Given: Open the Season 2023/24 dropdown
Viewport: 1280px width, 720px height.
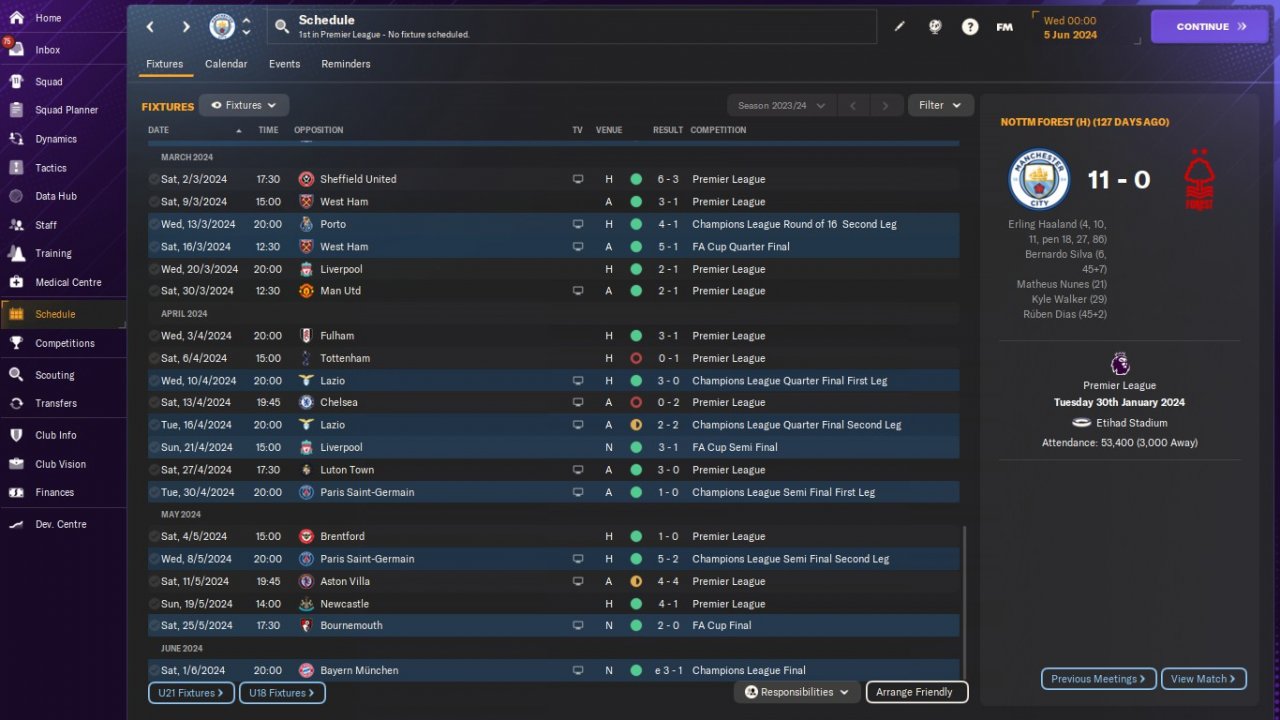Looking at the screenshot, I should tap(782, 105).
